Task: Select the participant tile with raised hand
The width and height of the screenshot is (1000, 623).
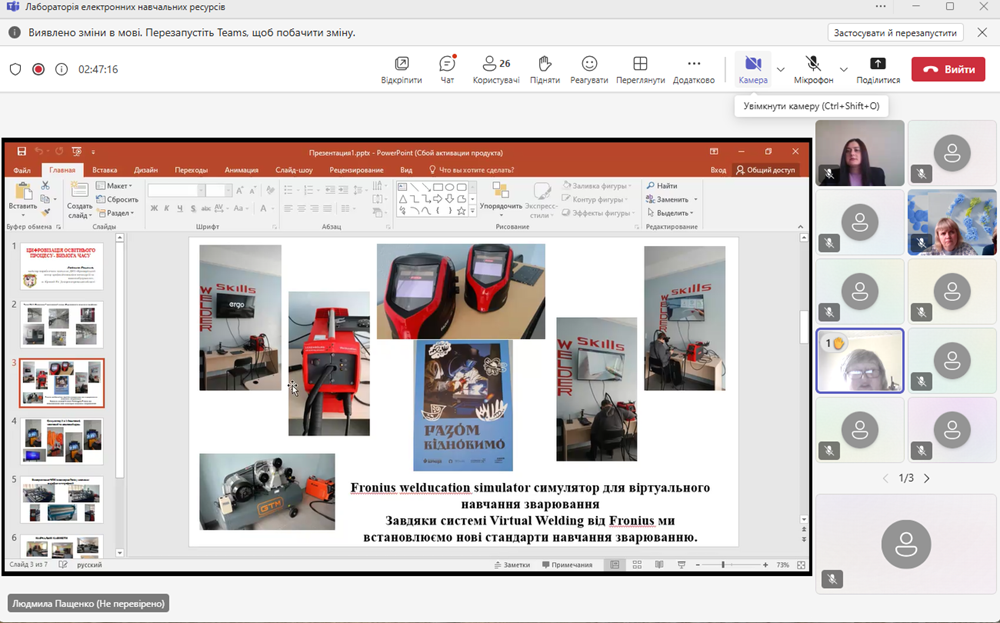Action: pos(860,360)
